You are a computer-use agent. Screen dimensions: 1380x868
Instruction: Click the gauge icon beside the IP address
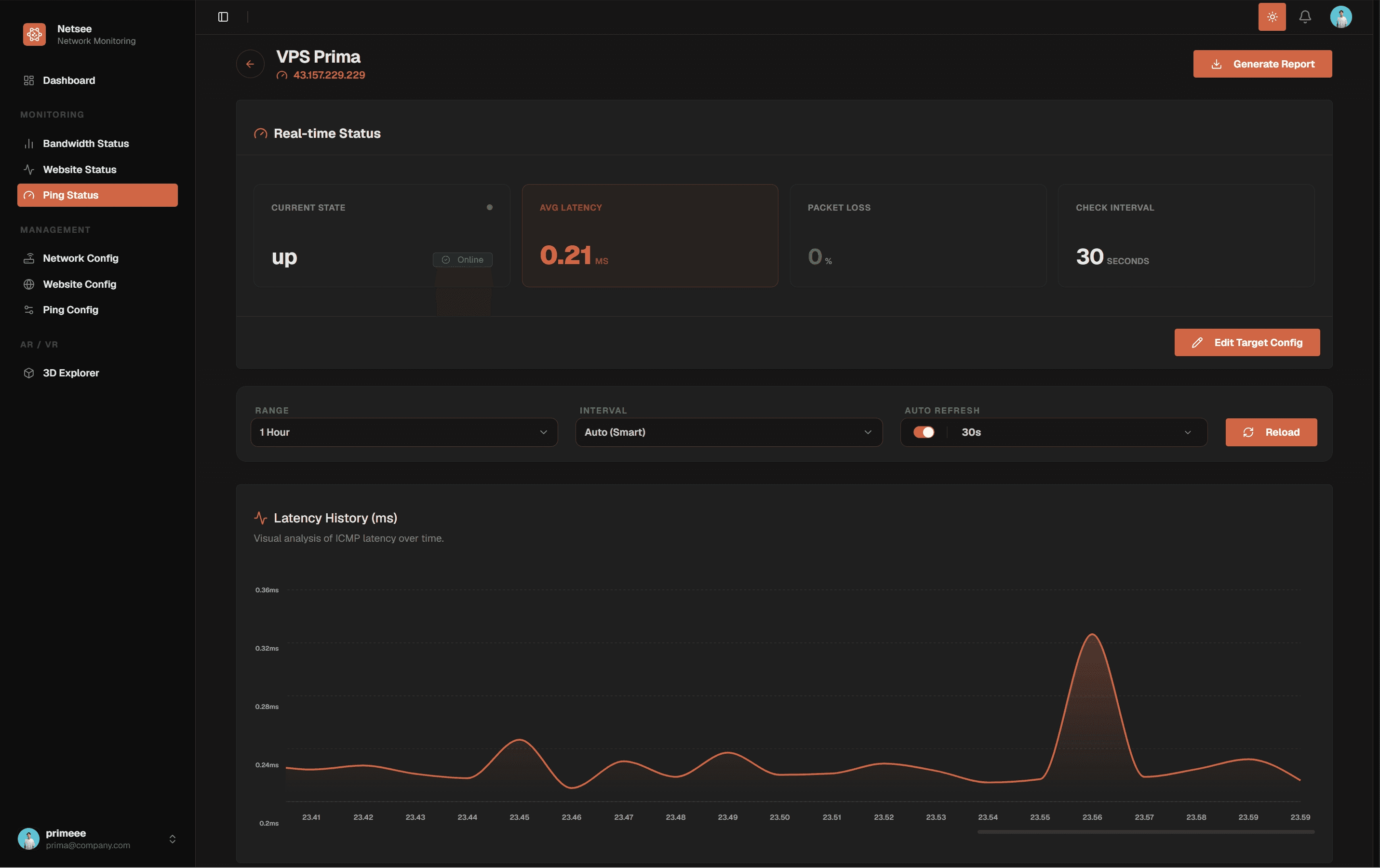click(281, 75)
